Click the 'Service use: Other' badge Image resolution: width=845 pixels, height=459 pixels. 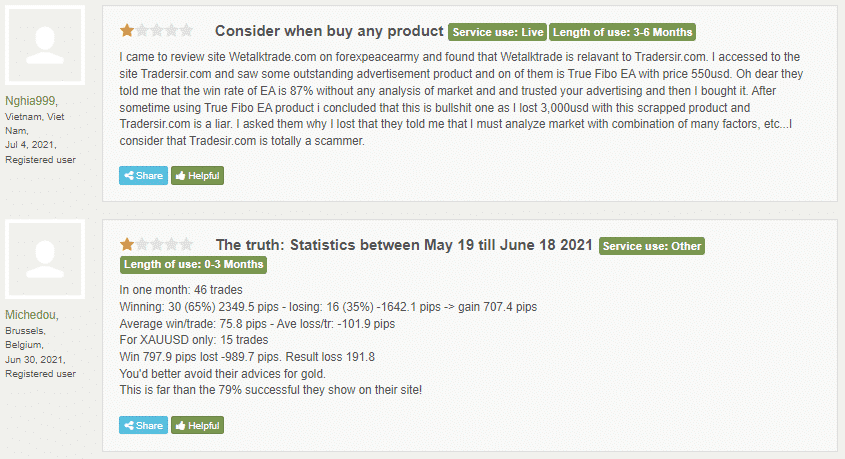click(653, 246)
